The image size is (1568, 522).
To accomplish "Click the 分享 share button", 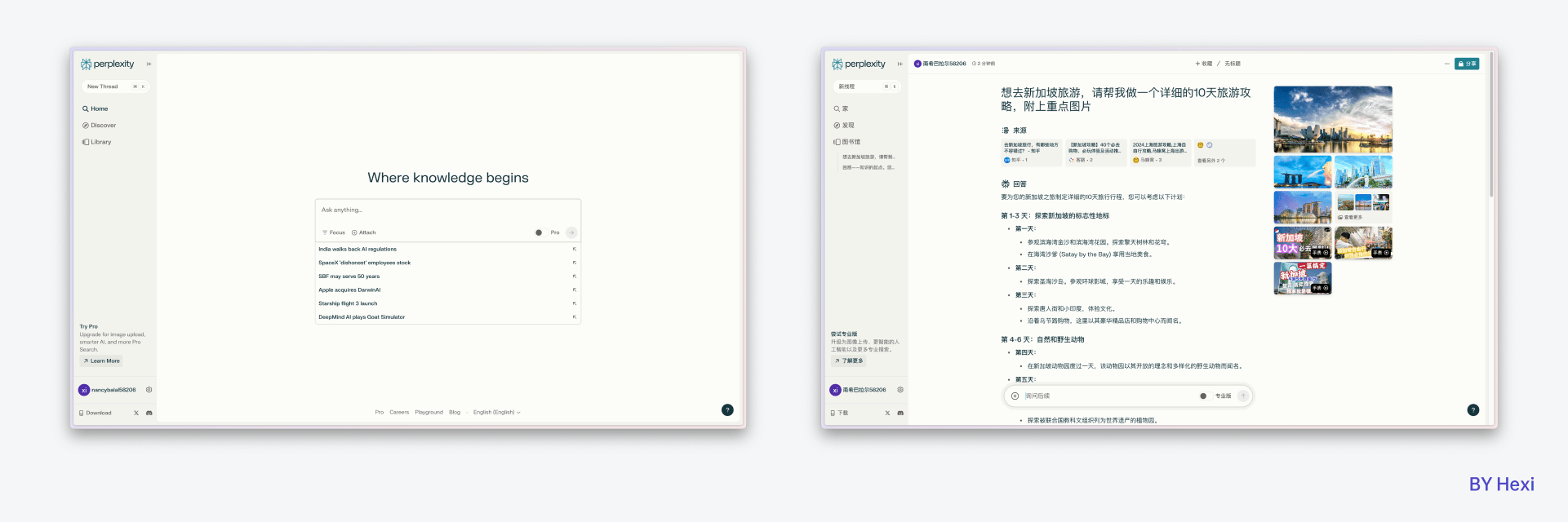I will coord(1467,64).
